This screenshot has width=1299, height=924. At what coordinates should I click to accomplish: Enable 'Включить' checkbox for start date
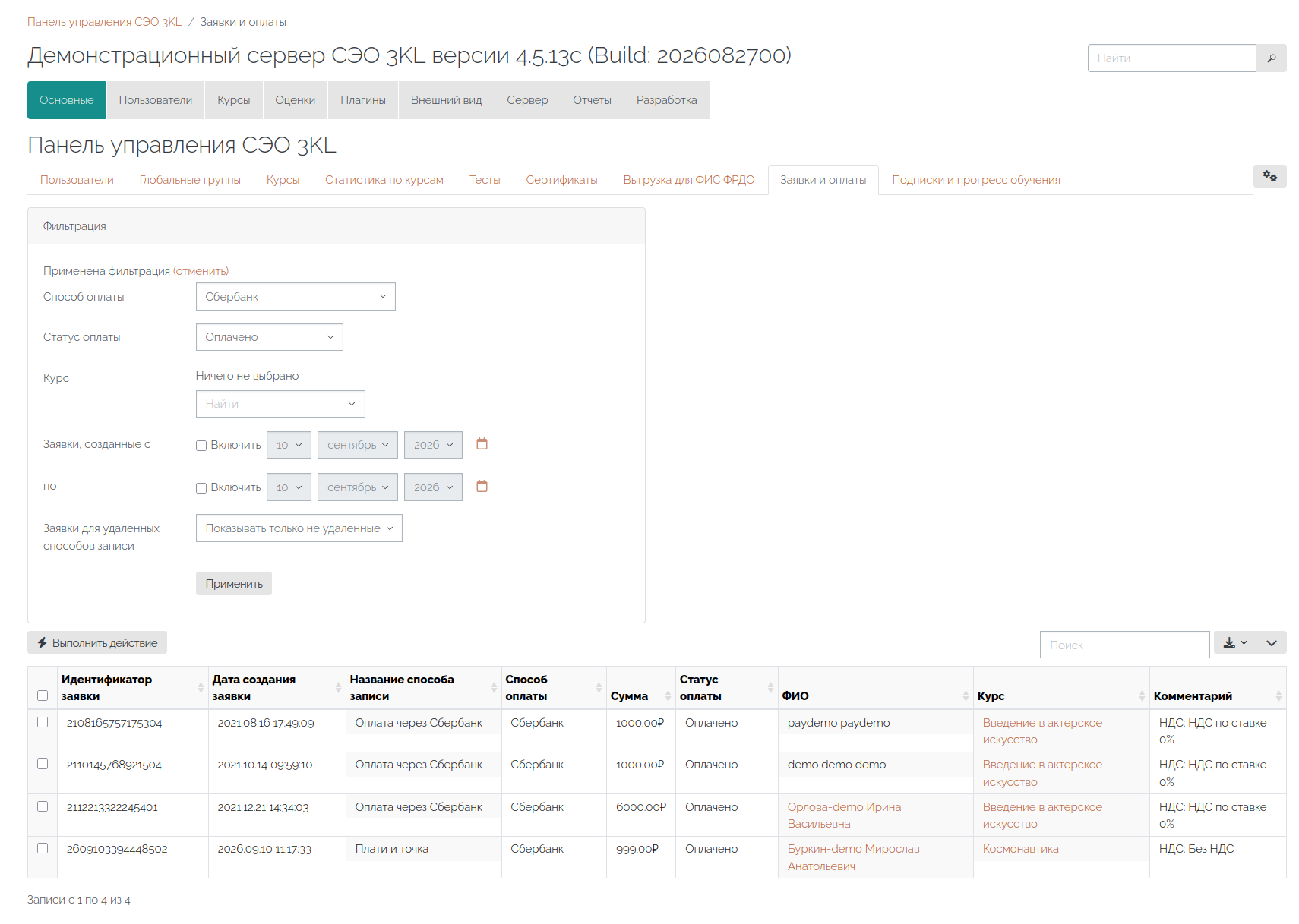[x=201, y=446]
